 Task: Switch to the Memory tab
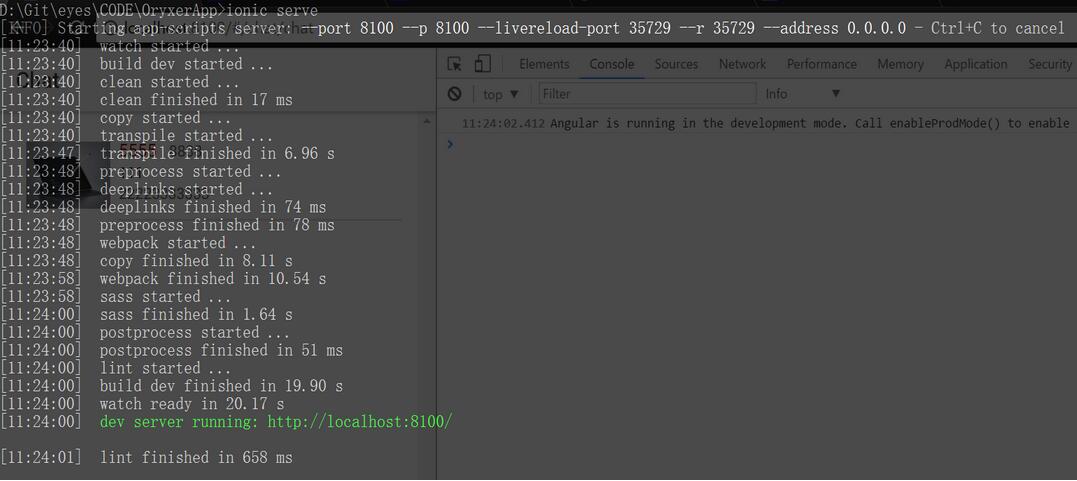[x=900, y=64]
